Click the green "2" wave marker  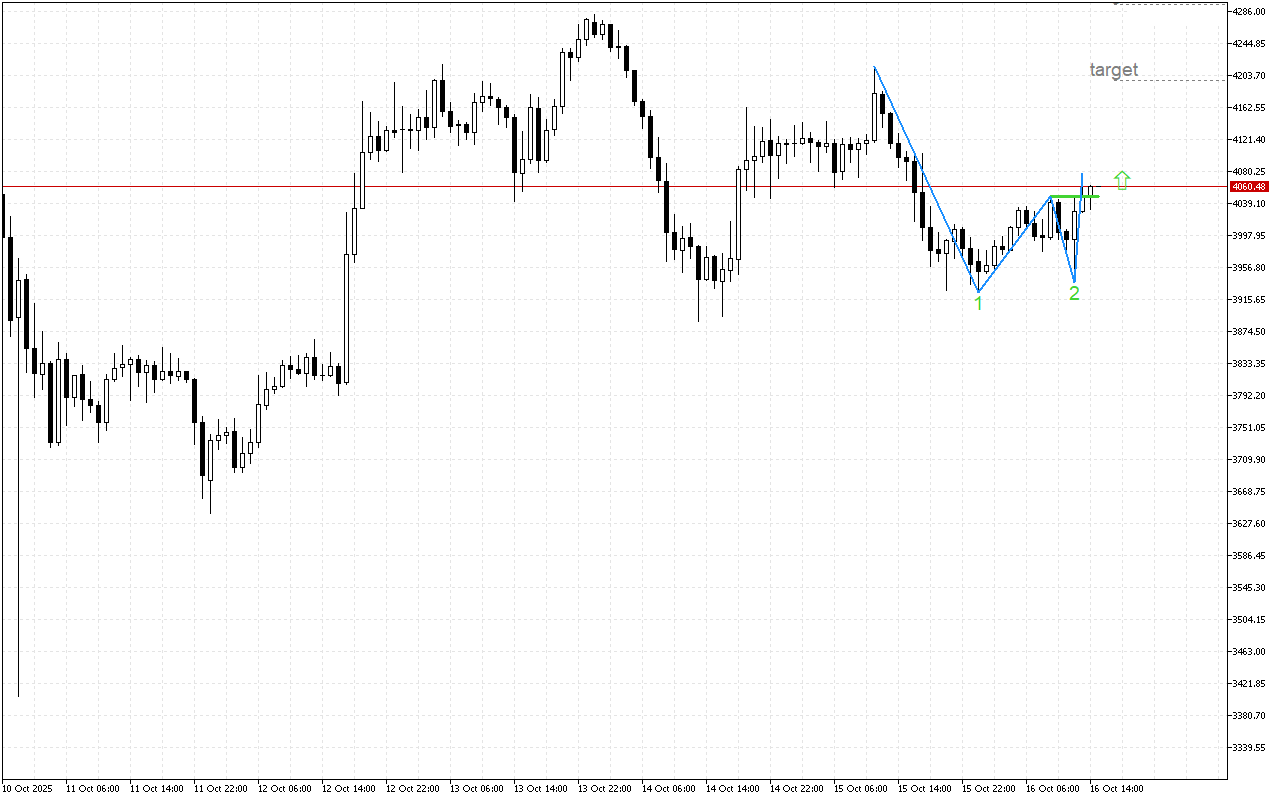coord(1074,293)
